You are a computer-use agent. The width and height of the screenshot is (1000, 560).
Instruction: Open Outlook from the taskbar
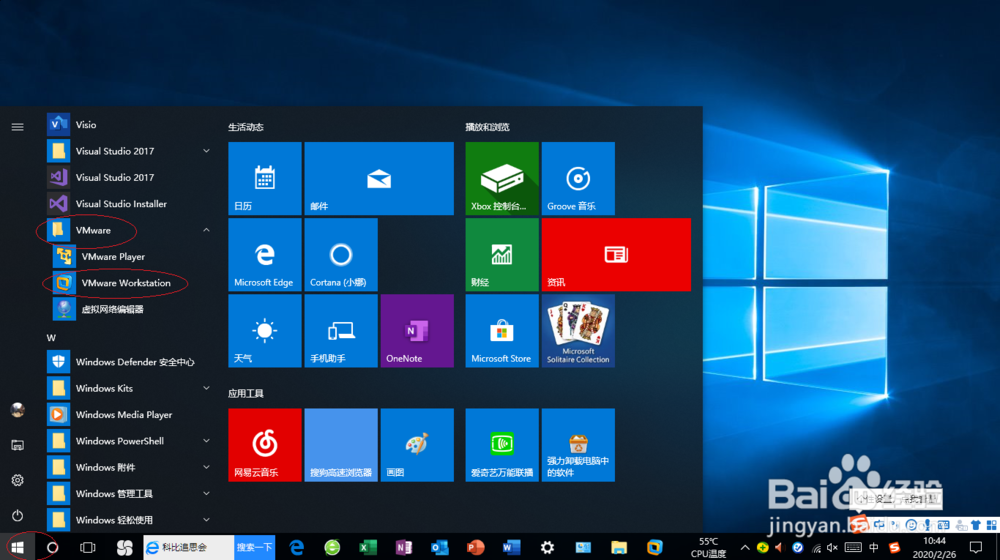click(x=439, y=547)
